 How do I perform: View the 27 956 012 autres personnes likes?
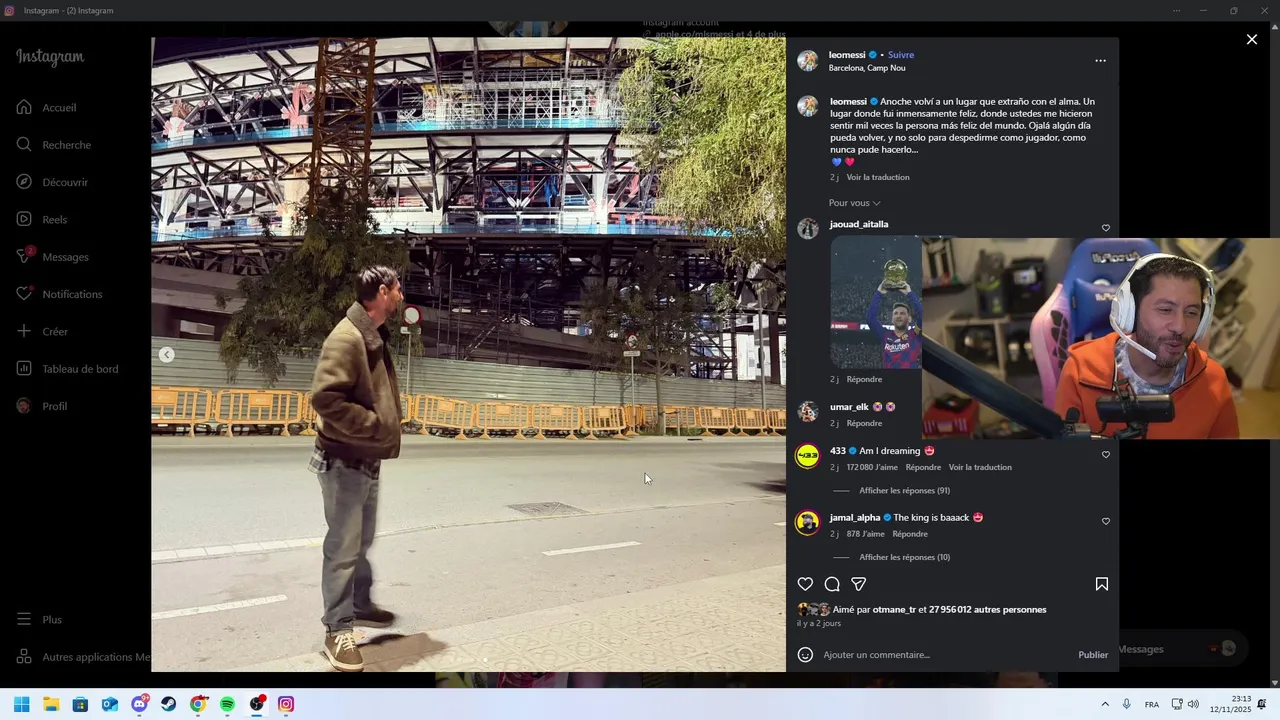987,610
